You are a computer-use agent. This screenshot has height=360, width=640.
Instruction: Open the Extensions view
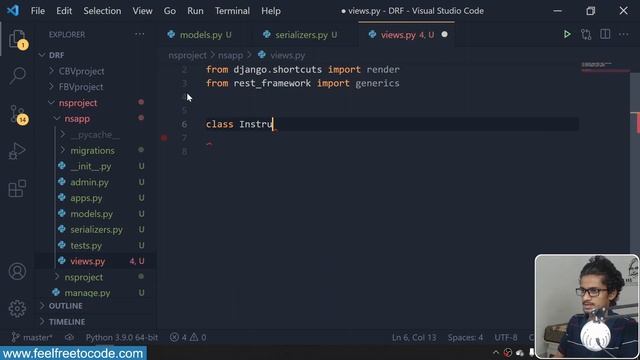click(x=17, y=188)
